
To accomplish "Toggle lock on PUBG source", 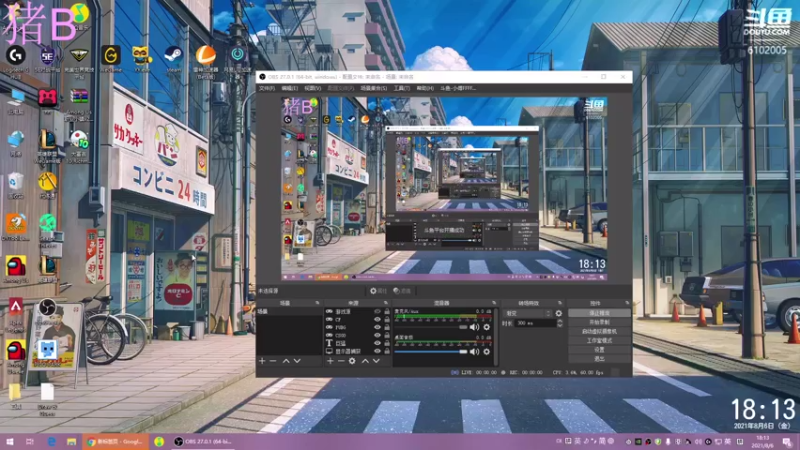I will pyautogui.click(x=387, y=327).
